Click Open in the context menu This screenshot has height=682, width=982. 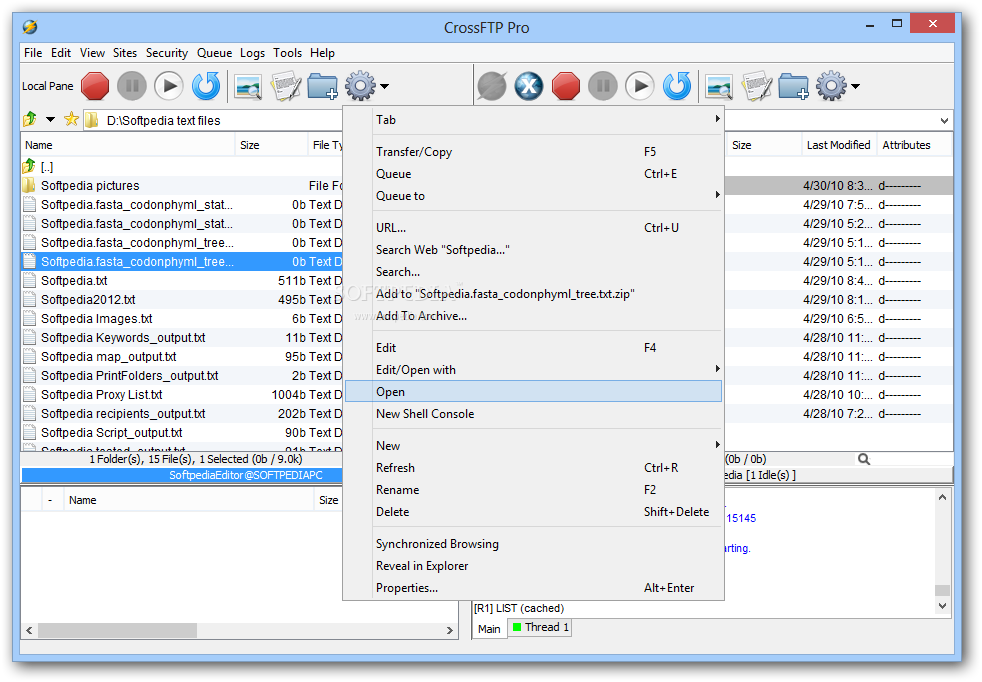pyautogui.click(x=534, y=392)
